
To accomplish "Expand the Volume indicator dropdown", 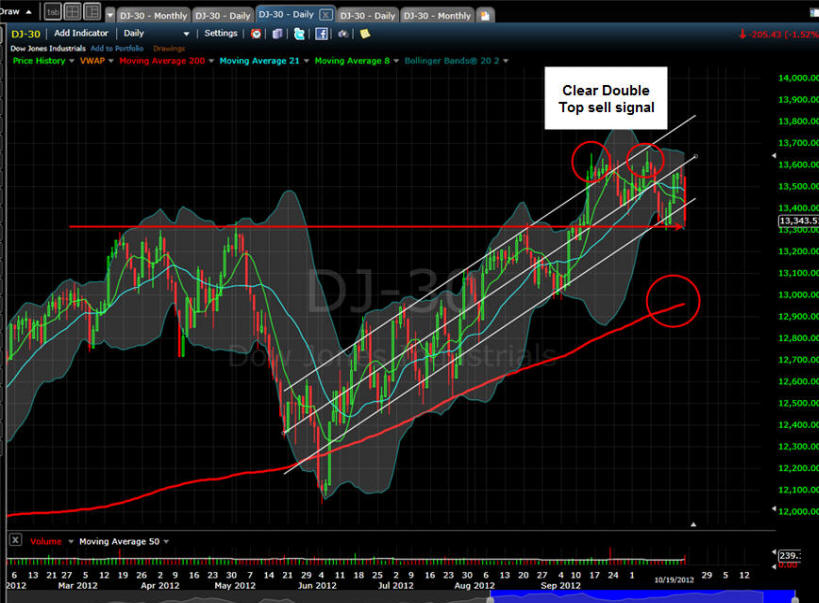I will tap(71, 542).
